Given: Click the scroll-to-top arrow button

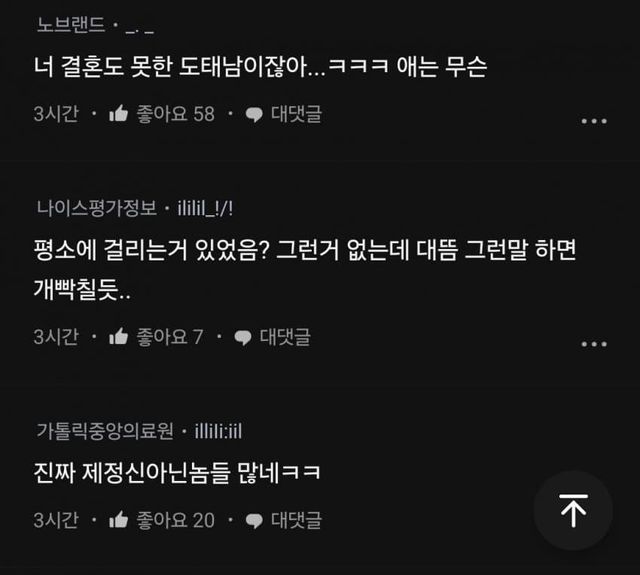Looking at the screenshot, I should point(573,510).
